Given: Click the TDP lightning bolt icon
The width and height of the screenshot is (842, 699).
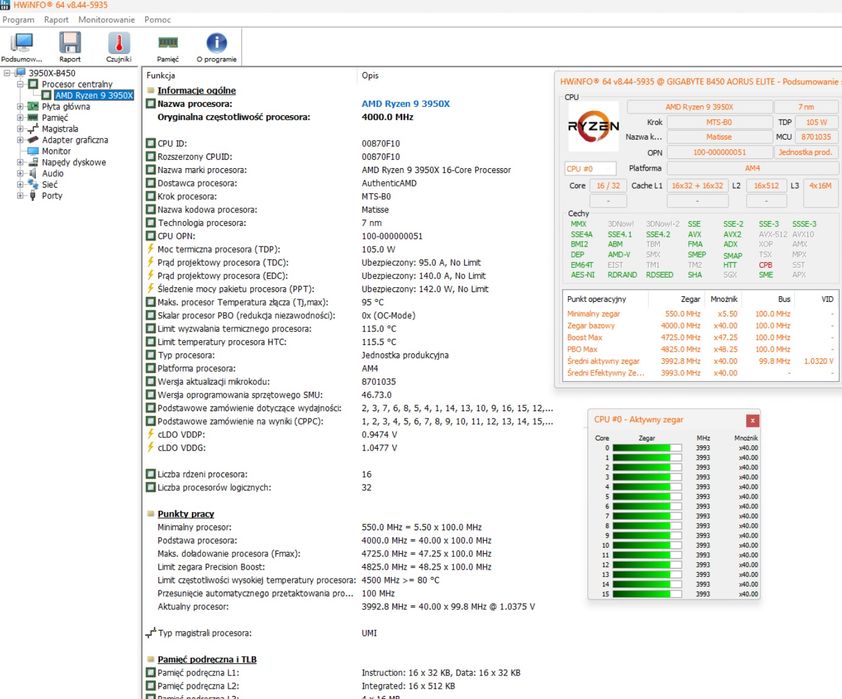Looking at the screenshot, I should tap(151, 249).
